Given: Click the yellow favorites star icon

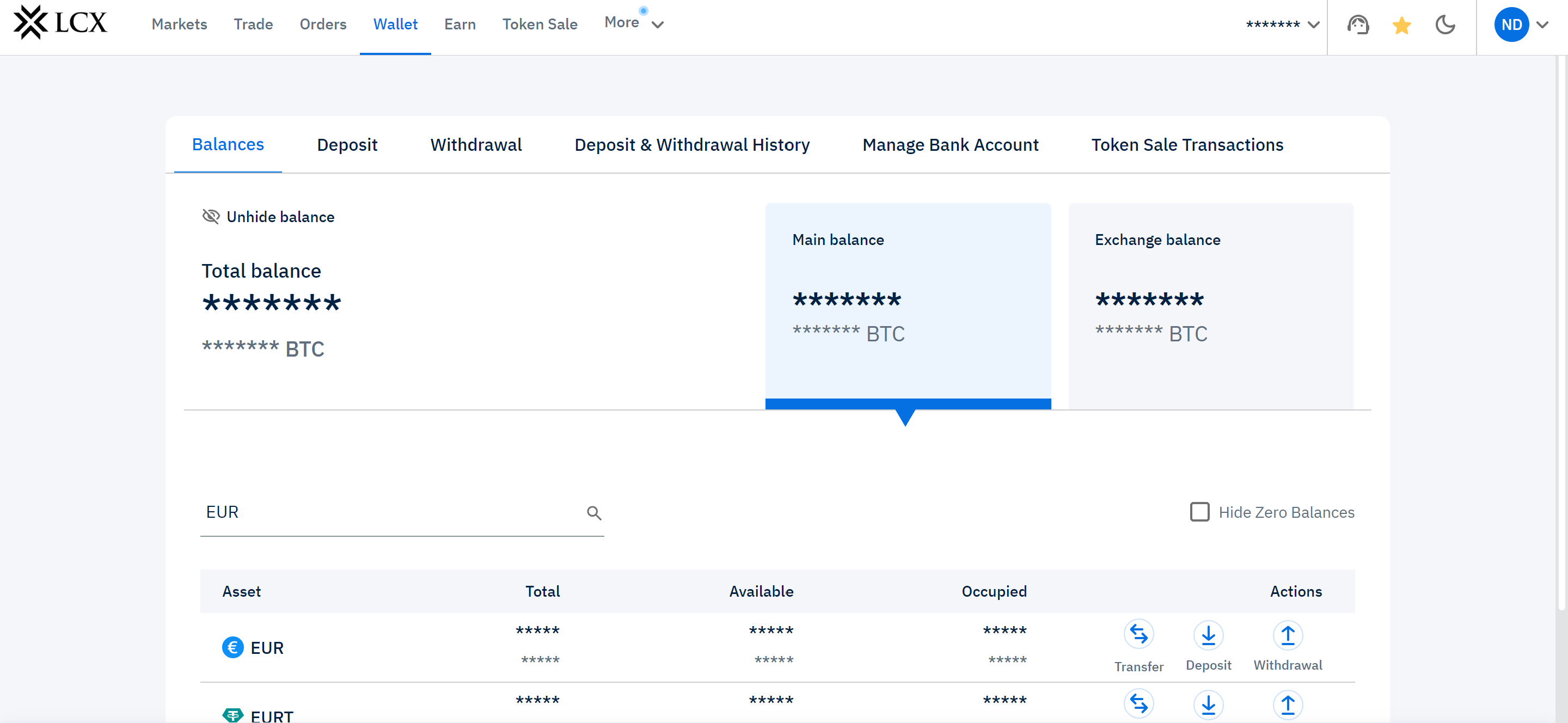Looking at the screenshot, I should pos(1401,25).
